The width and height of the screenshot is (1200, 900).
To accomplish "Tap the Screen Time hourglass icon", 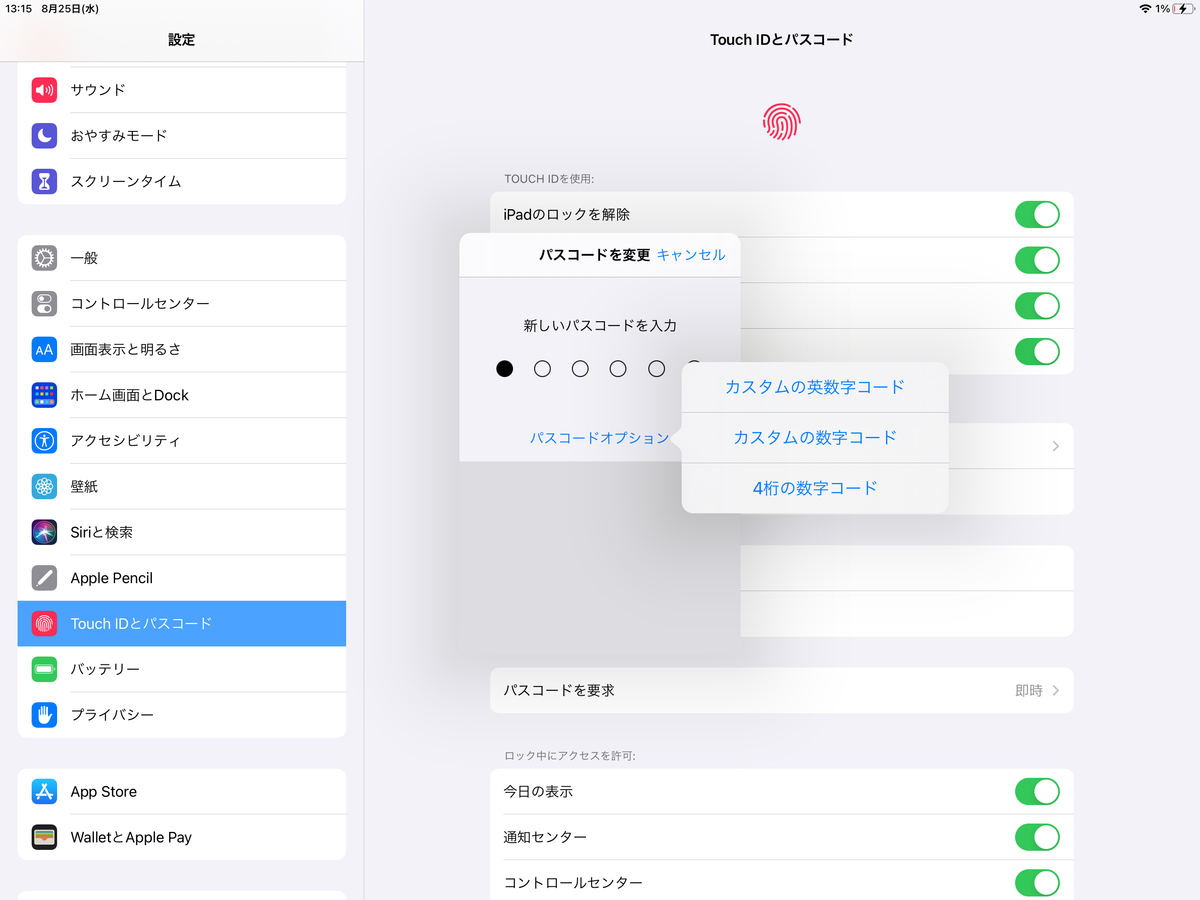I will [x=44, y=181].
